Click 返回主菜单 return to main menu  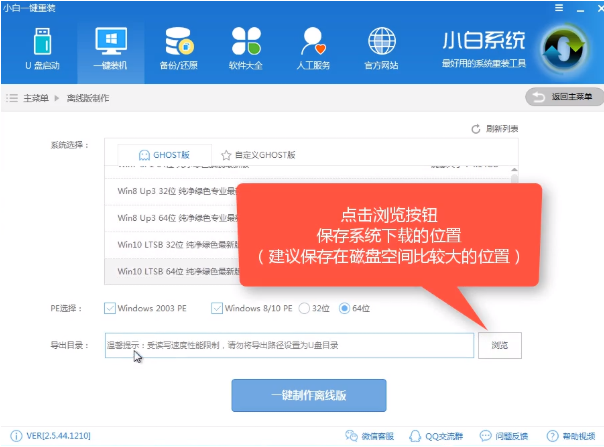(564, 97)
